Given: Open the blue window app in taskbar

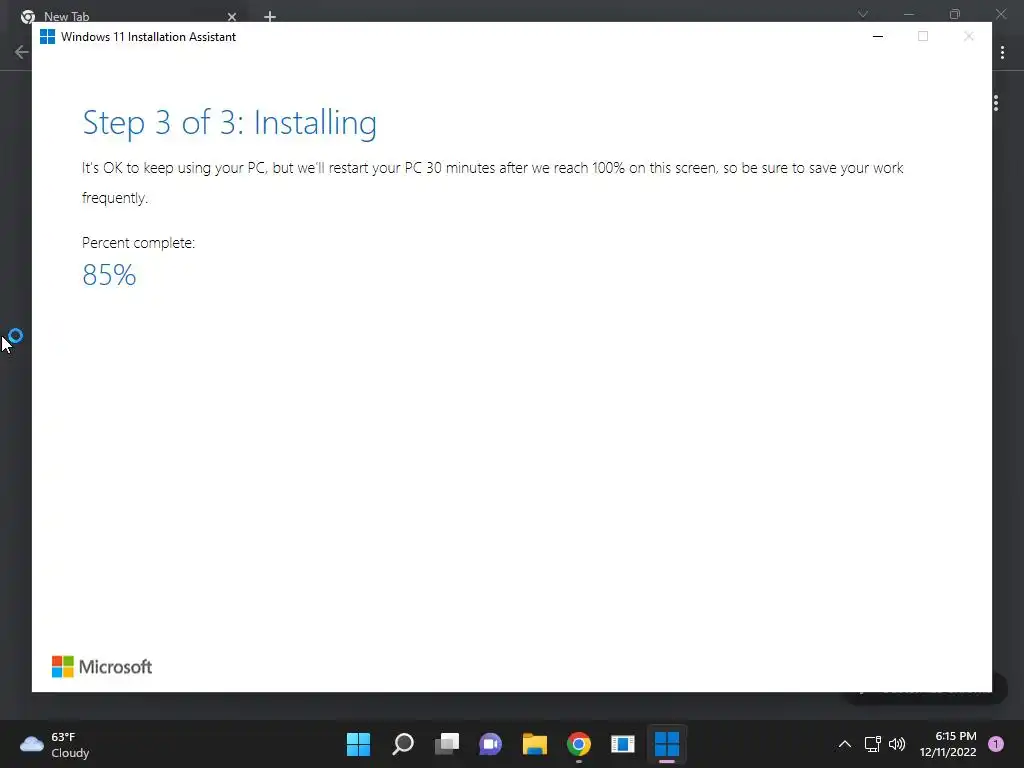Looking at the screenshot, I should (x=622, y=744).
